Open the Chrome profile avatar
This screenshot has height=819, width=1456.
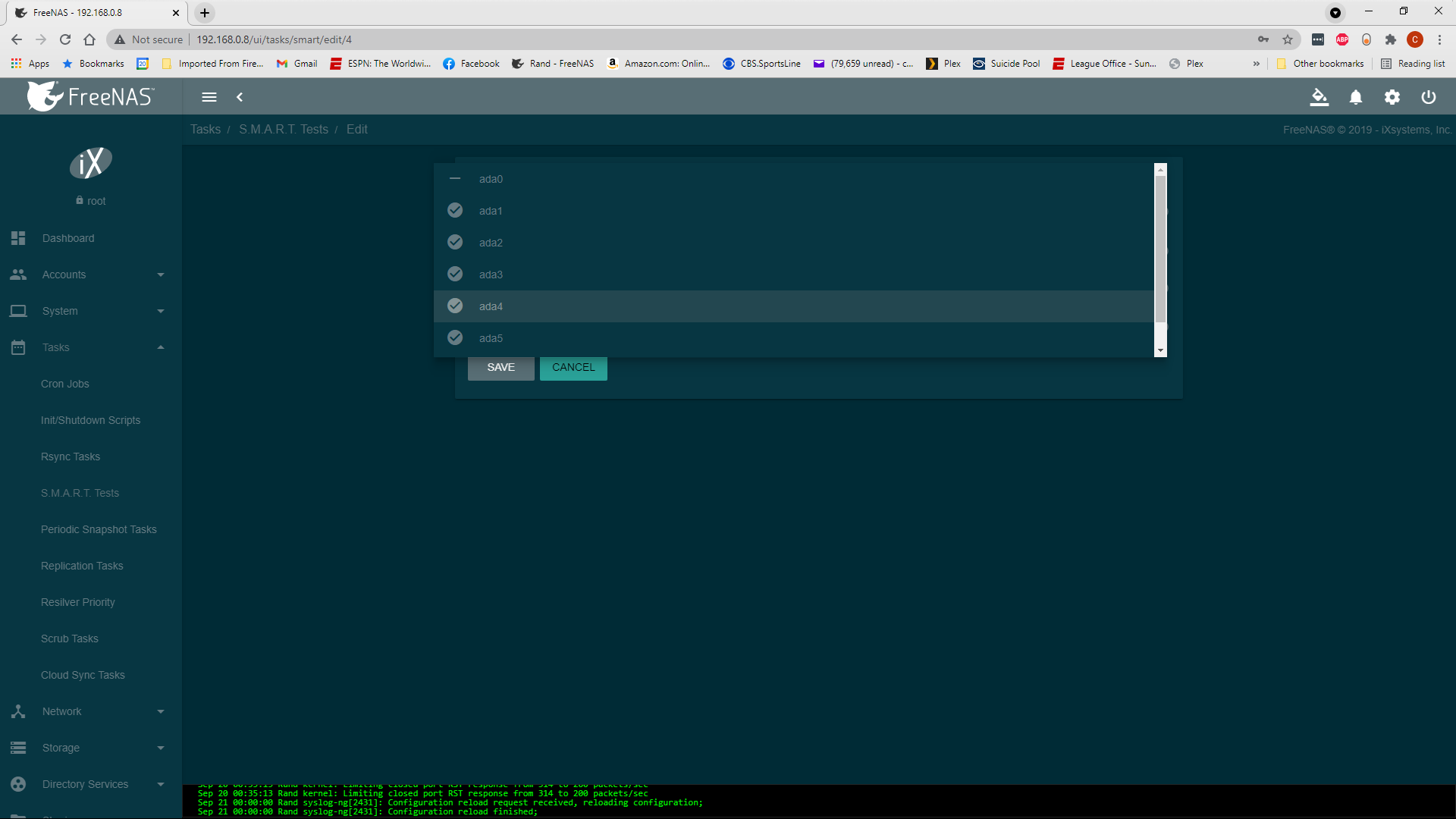point(1415,39)
